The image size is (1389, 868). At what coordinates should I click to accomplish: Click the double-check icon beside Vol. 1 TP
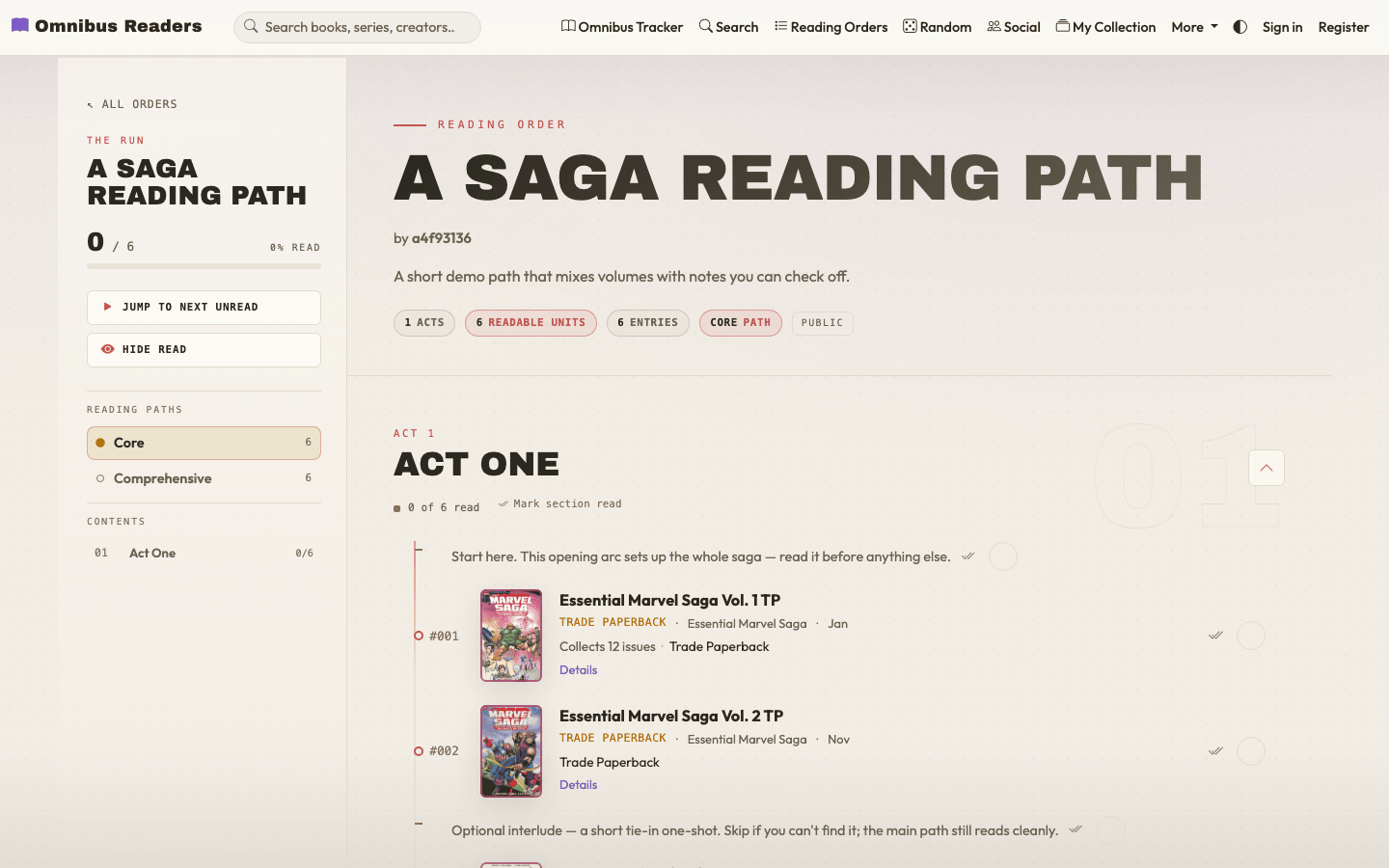1215,636
